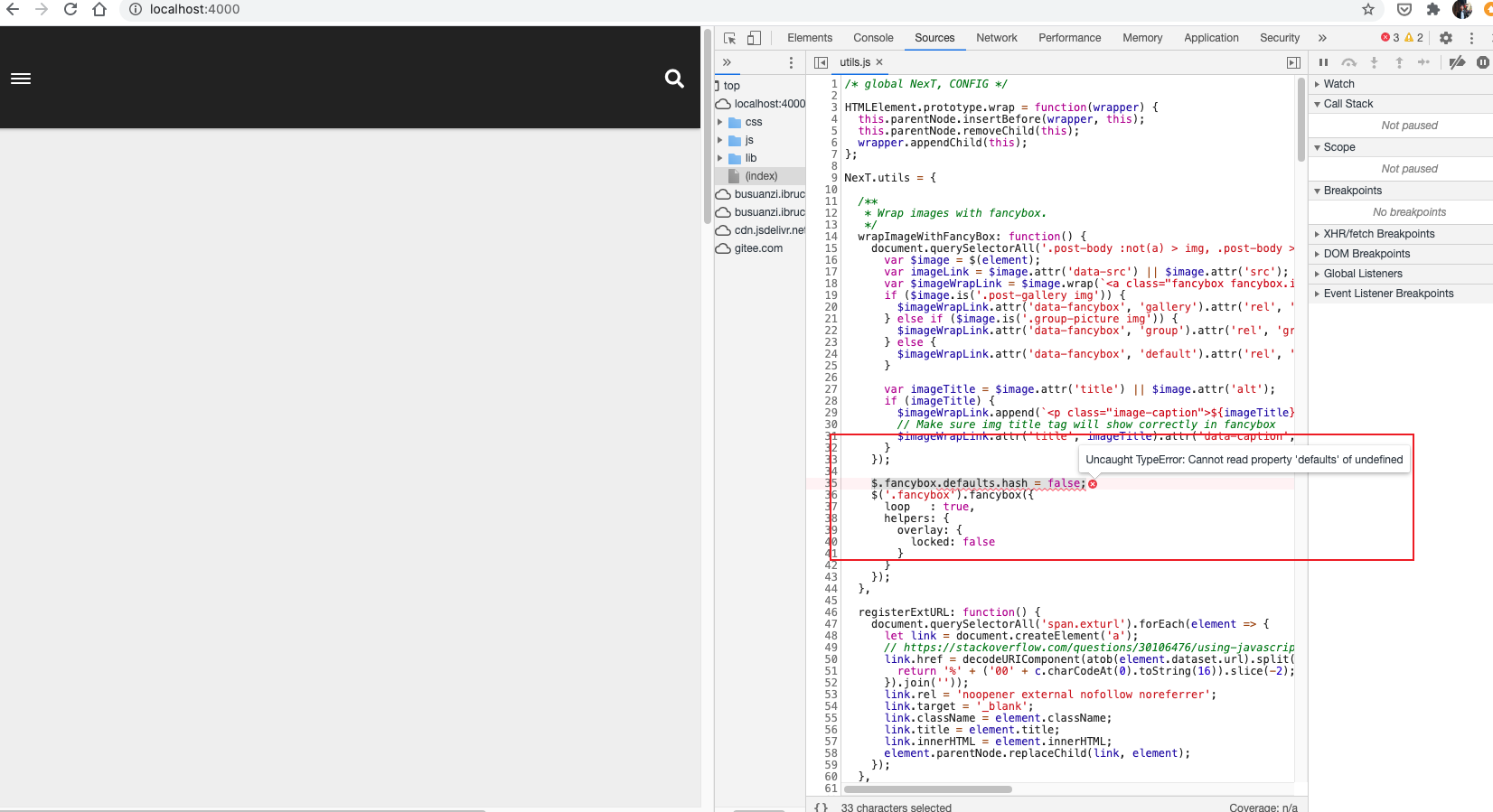Collapse the Call Stack section

[1401, 104]
